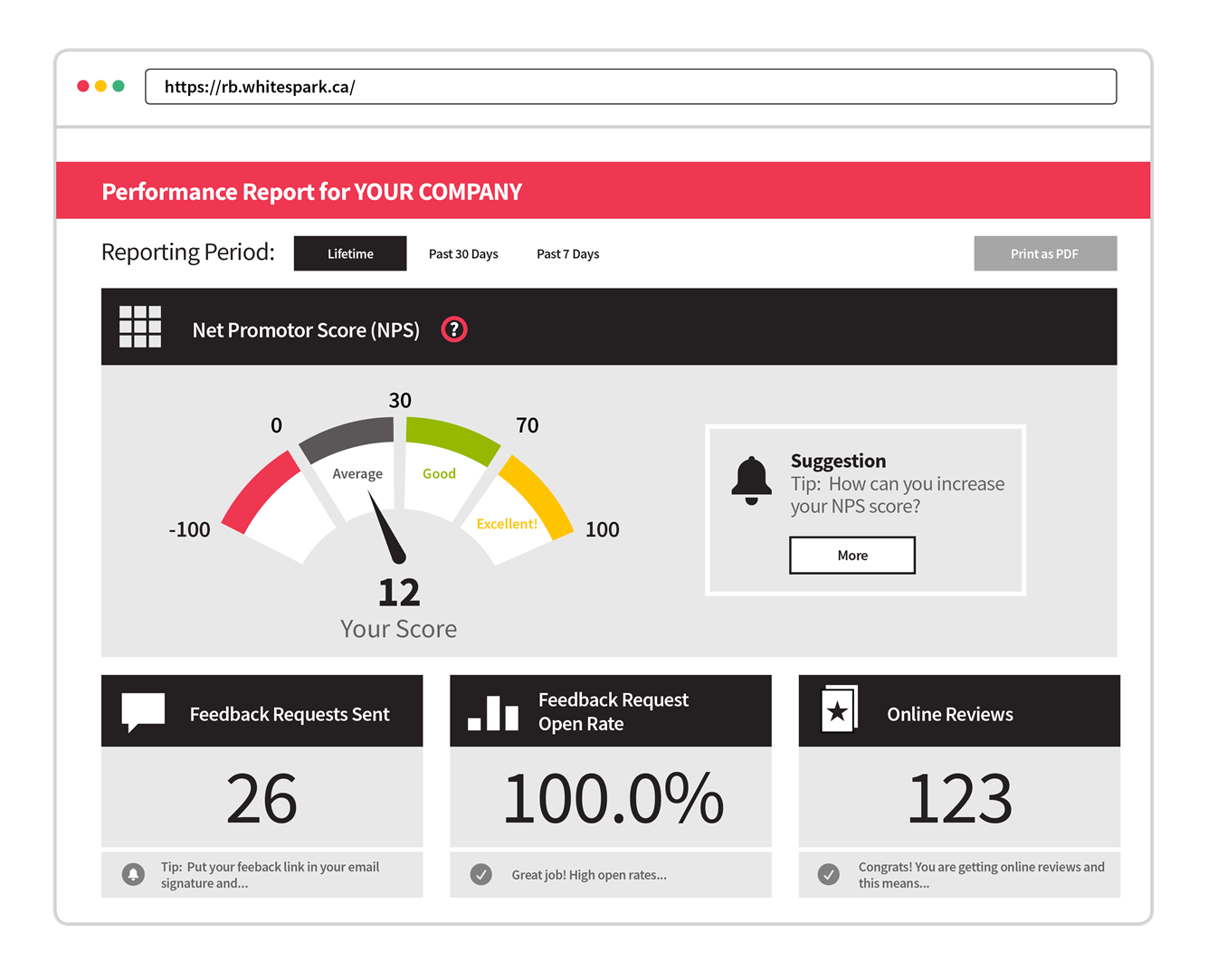Image resolution: width=1208 pixels, height=980 pixels.
Task: Click checkmark icon beside 'Congrats!' message
Action: (x=828, y=874)
